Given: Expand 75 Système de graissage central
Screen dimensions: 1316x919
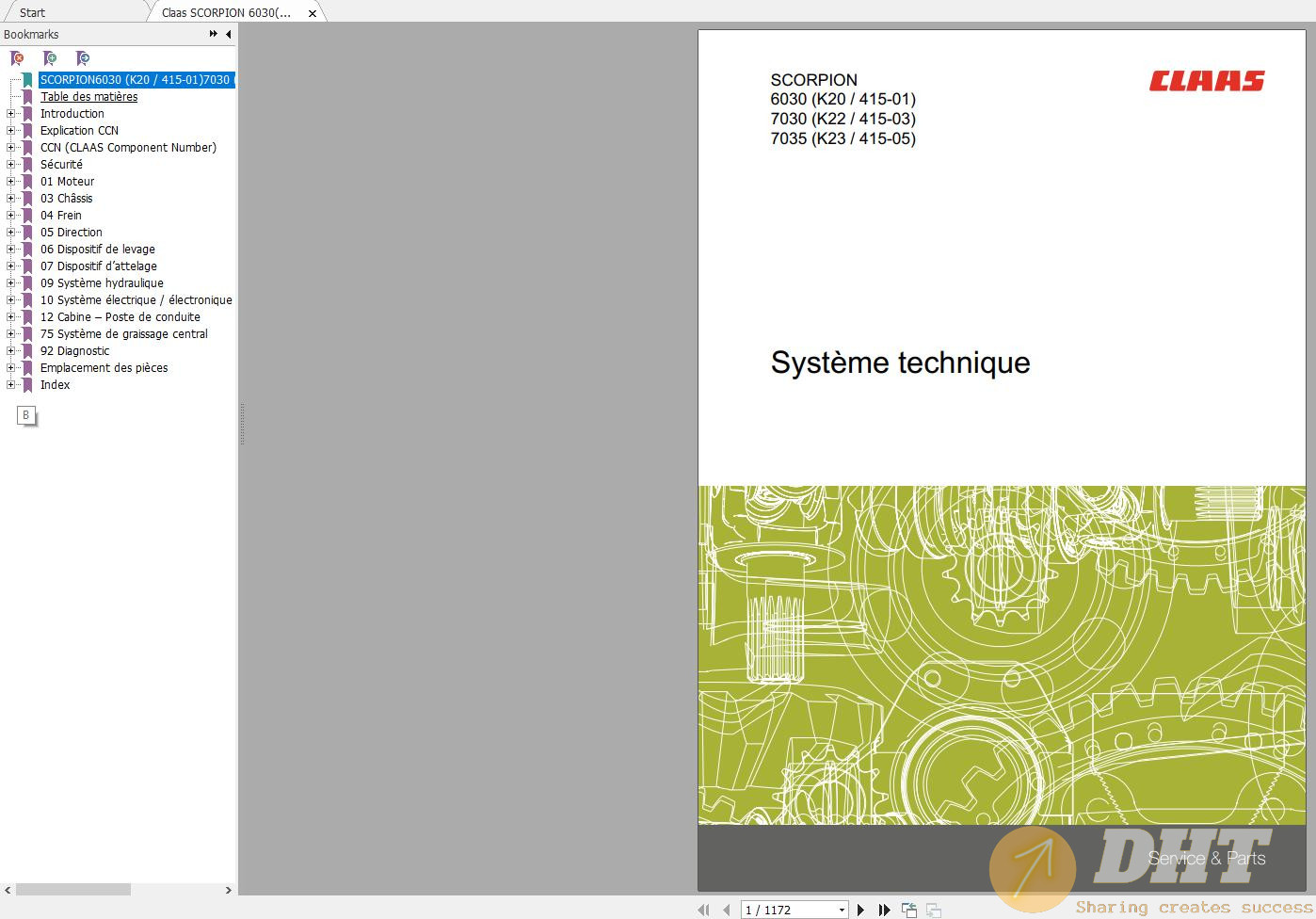Looking at the screenshot, I should click(11, 334).
